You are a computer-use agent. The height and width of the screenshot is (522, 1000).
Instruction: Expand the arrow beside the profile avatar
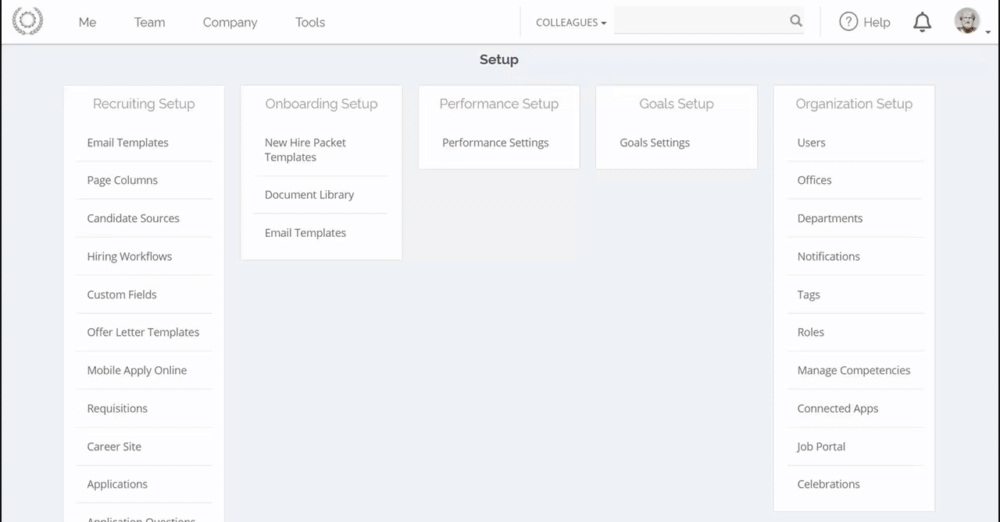[988, 31]
